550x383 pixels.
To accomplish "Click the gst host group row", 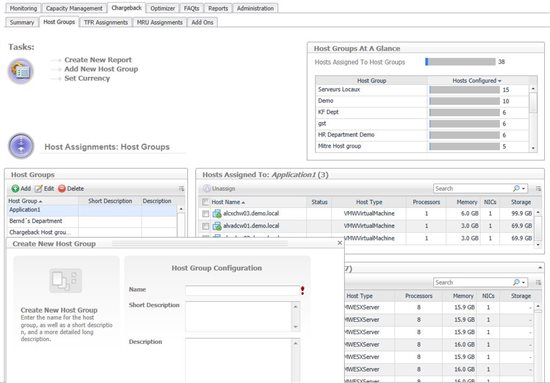I will point(422,123).
